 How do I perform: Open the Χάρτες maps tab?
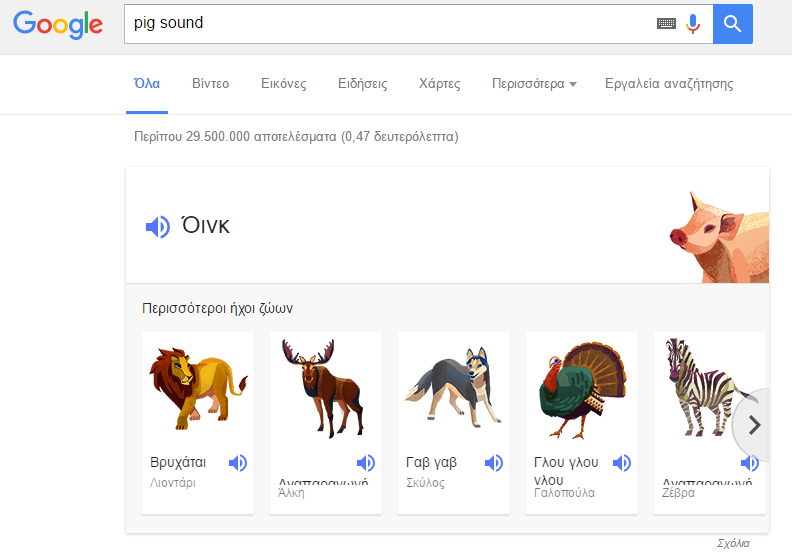(440, 84)
